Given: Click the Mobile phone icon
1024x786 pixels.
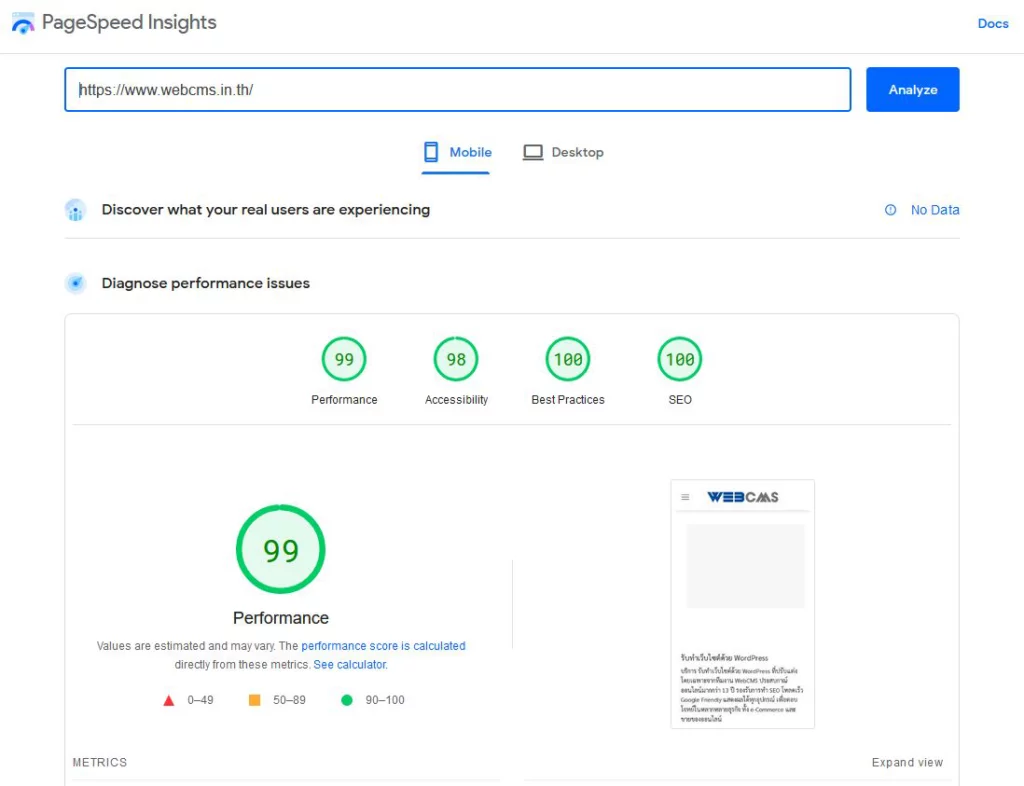Looking at the screenshot, I should coord(431,152).
